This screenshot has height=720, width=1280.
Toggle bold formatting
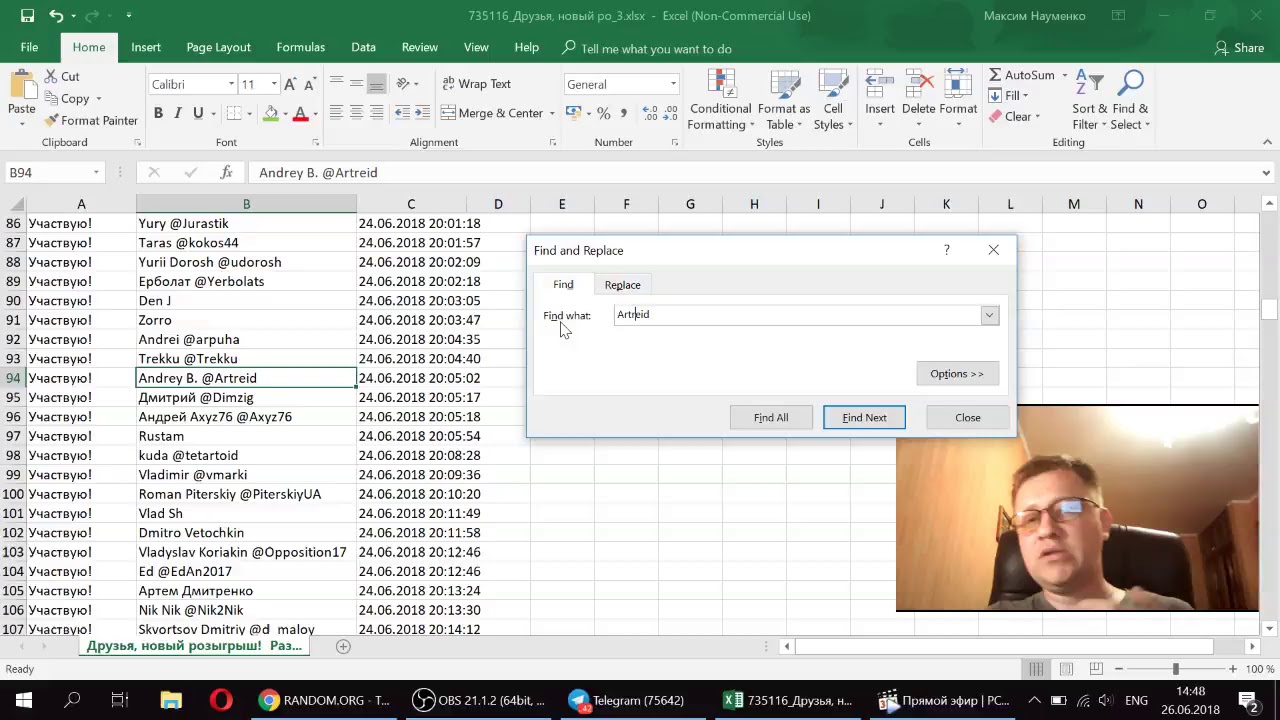(158, 113)
